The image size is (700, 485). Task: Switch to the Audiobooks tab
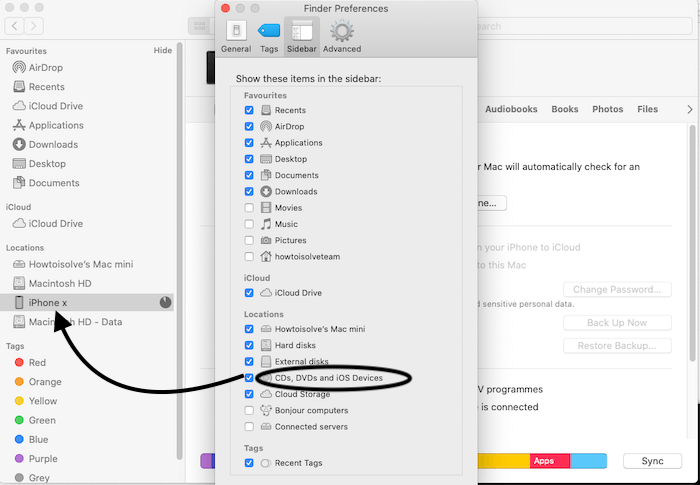coord(511,109)
